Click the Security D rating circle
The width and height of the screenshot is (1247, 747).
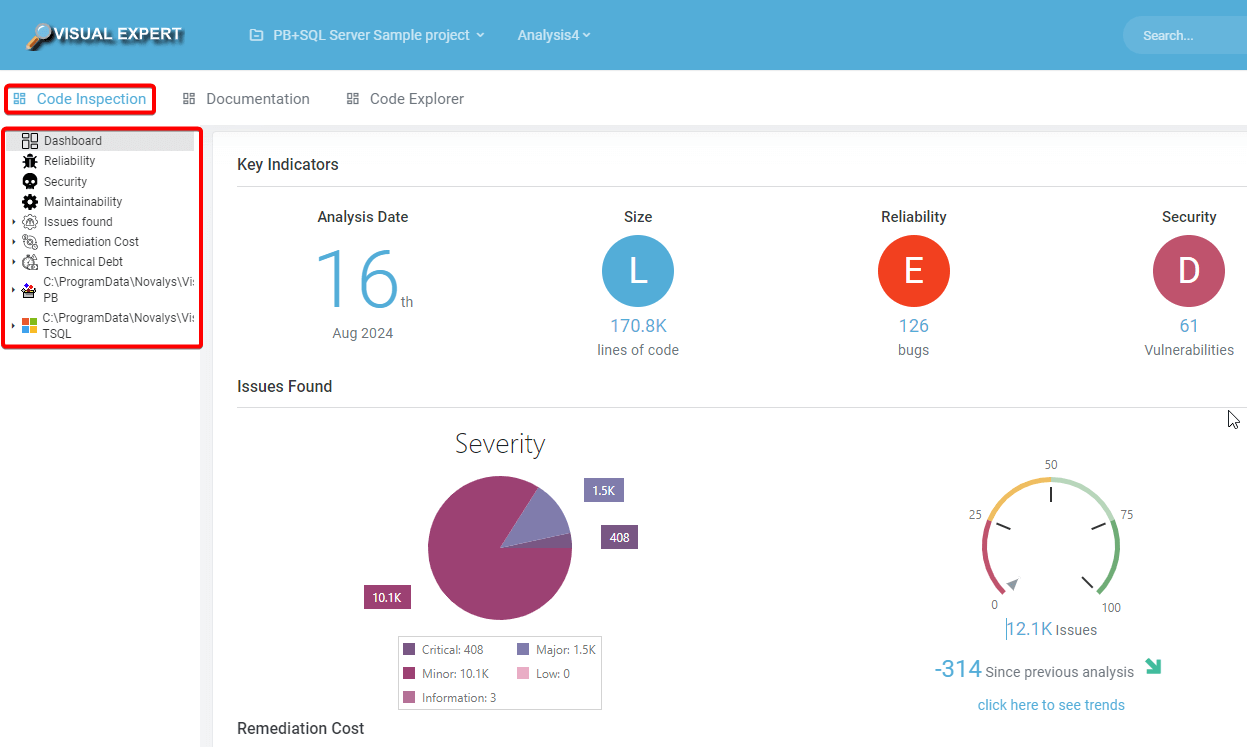point(1189,271)
